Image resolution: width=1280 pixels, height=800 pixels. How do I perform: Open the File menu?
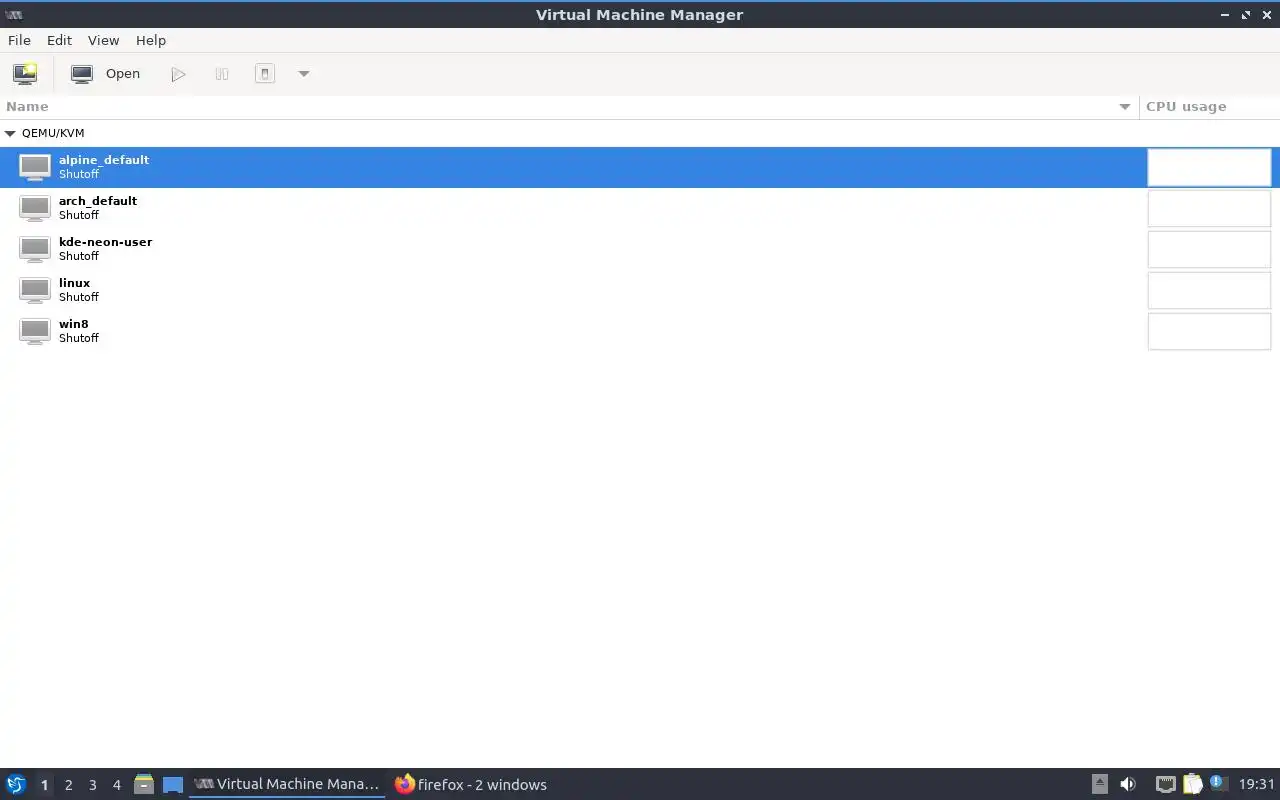19,40
